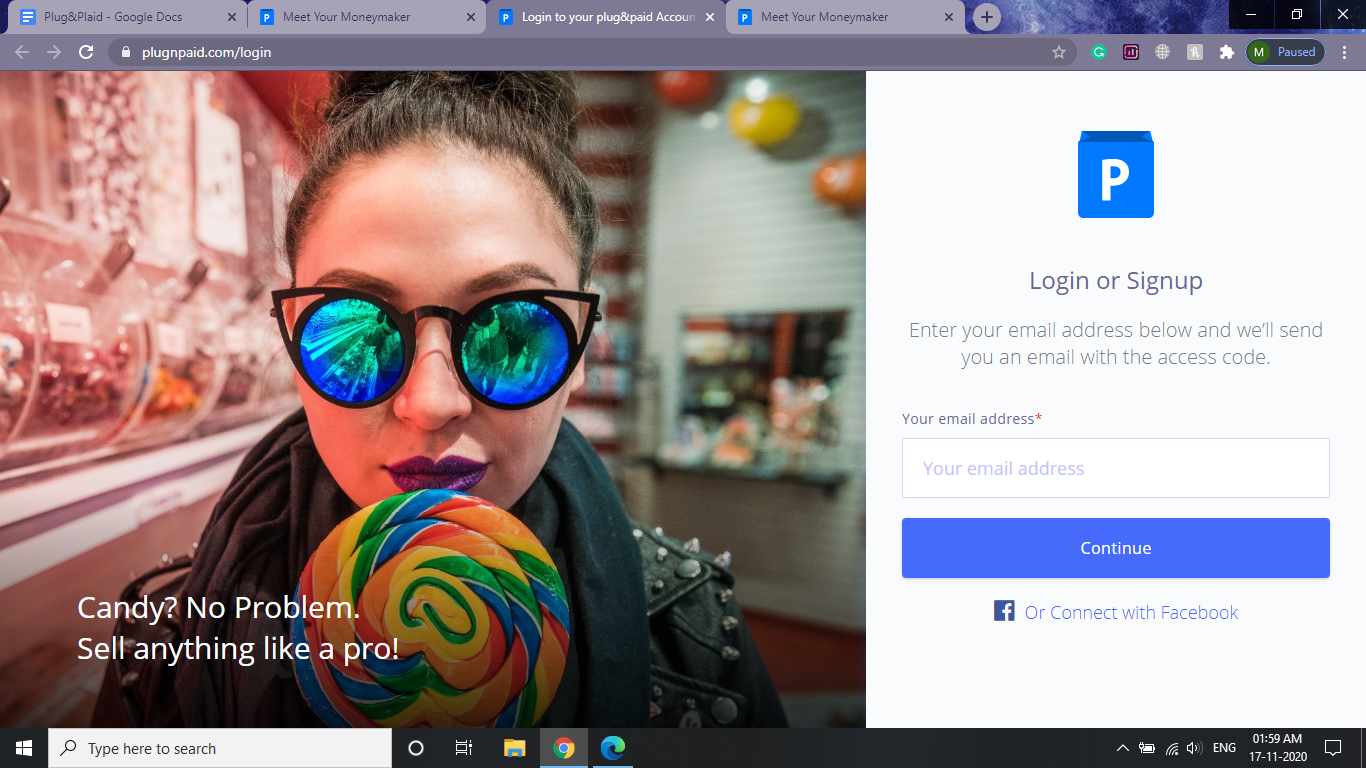This screenshot has width=1366, height=768.
Task: Go back to the previous page
Action: (22, 52)
